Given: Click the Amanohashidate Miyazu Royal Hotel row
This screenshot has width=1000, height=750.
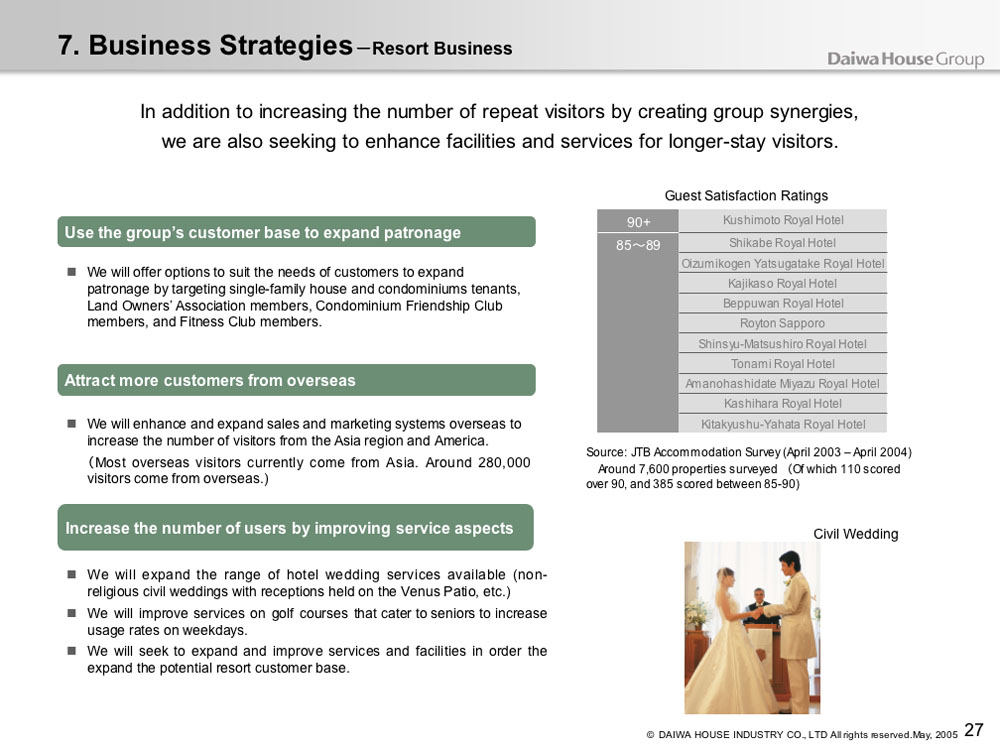Looking at the screenshot, I should click(x=783, y=384).
